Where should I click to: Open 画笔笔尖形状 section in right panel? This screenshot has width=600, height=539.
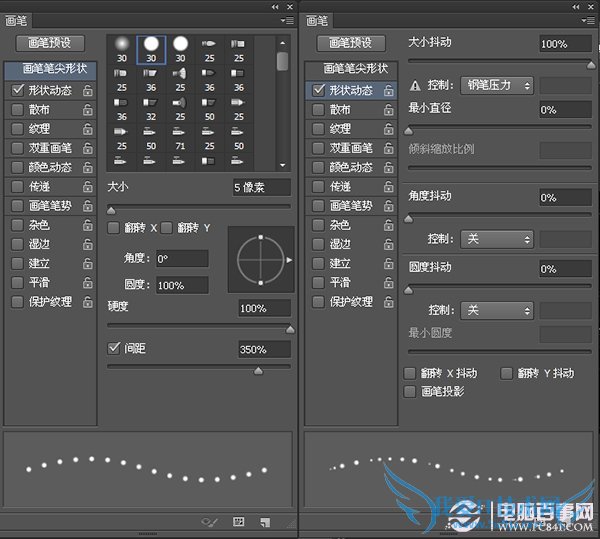[x=351, y=69]
